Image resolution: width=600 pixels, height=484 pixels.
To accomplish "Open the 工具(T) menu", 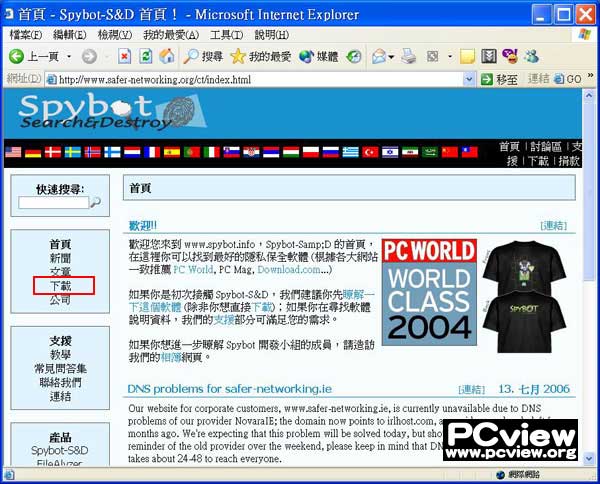I will (226, 35).
